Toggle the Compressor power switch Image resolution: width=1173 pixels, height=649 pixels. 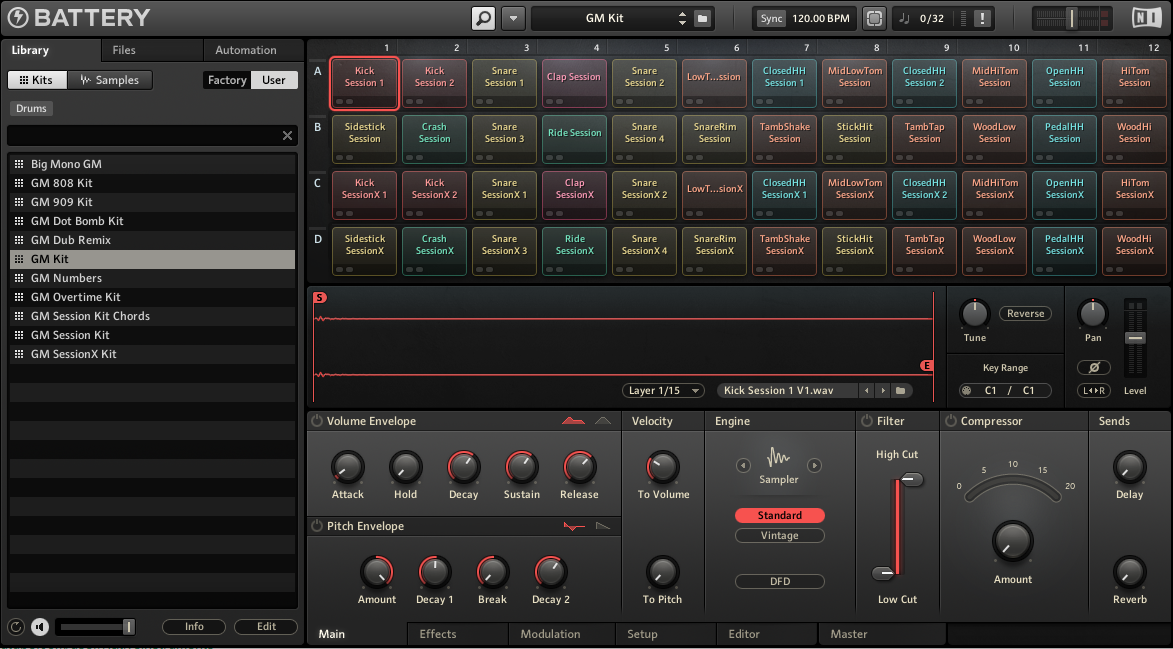[950, 421]
